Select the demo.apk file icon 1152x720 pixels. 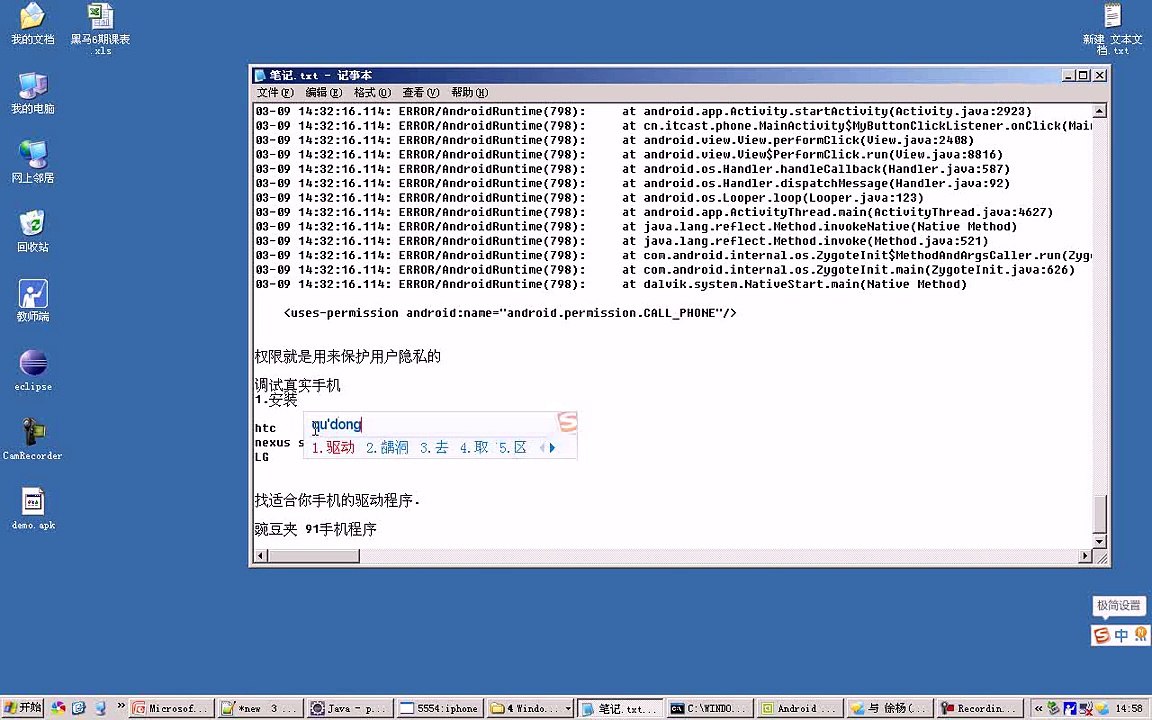pos(33,509)
